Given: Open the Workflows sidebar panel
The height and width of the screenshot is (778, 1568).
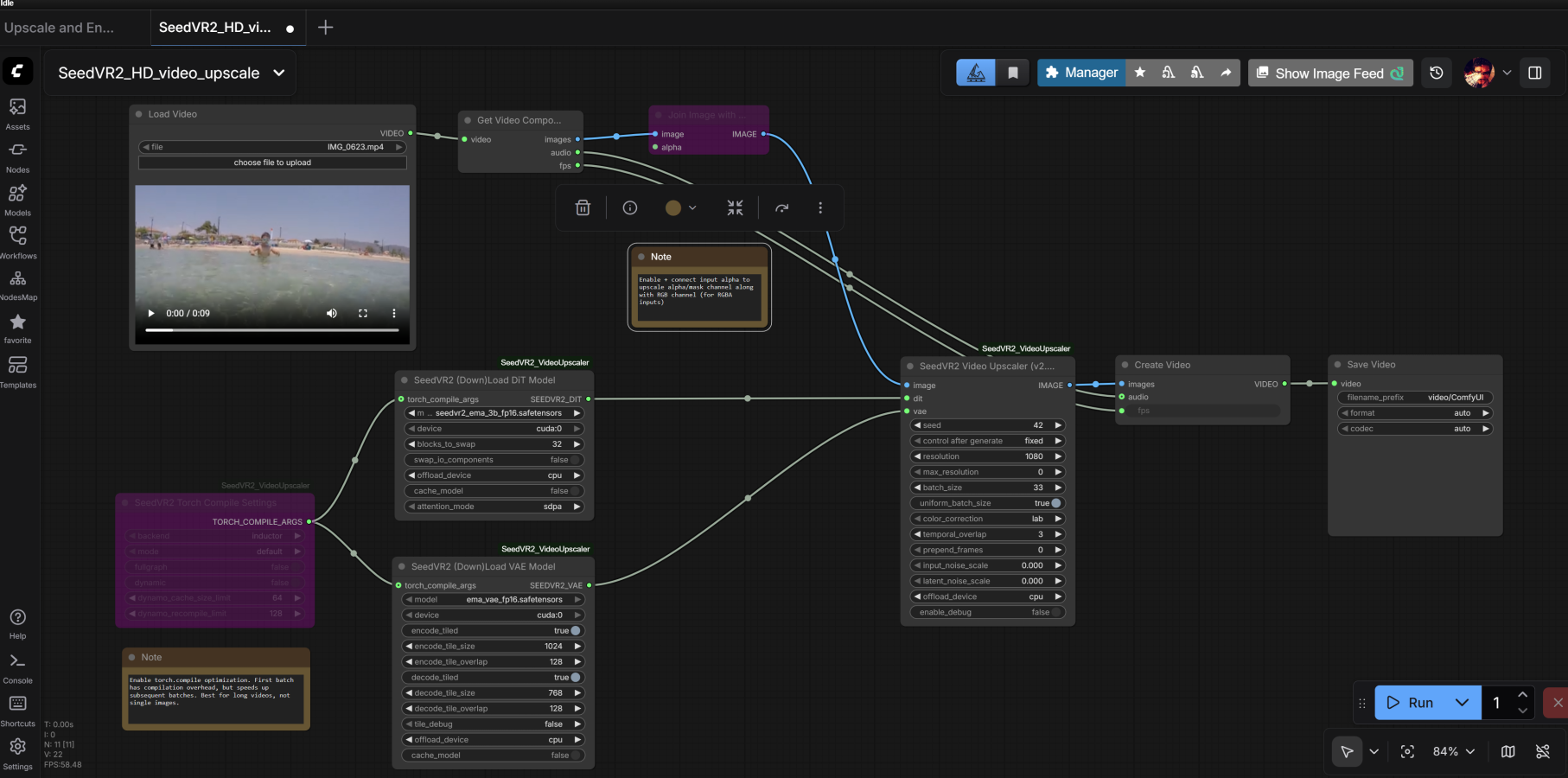Looking at the screenshot, I should 17,240.
